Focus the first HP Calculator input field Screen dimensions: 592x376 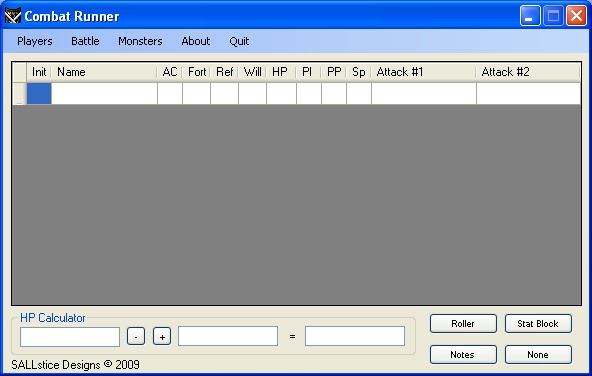coord(70,336)
